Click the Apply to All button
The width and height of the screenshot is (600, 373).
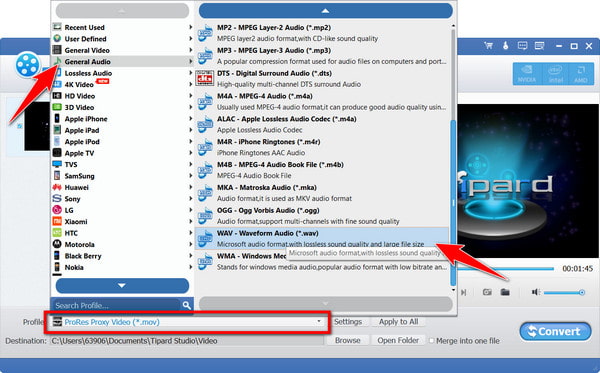[398, 322]
